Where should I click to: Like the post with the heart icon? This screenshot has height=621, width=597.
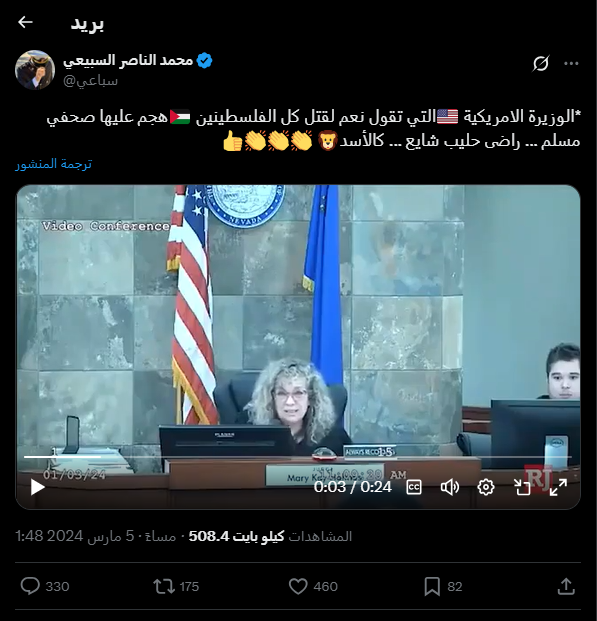tap(298, 587)
